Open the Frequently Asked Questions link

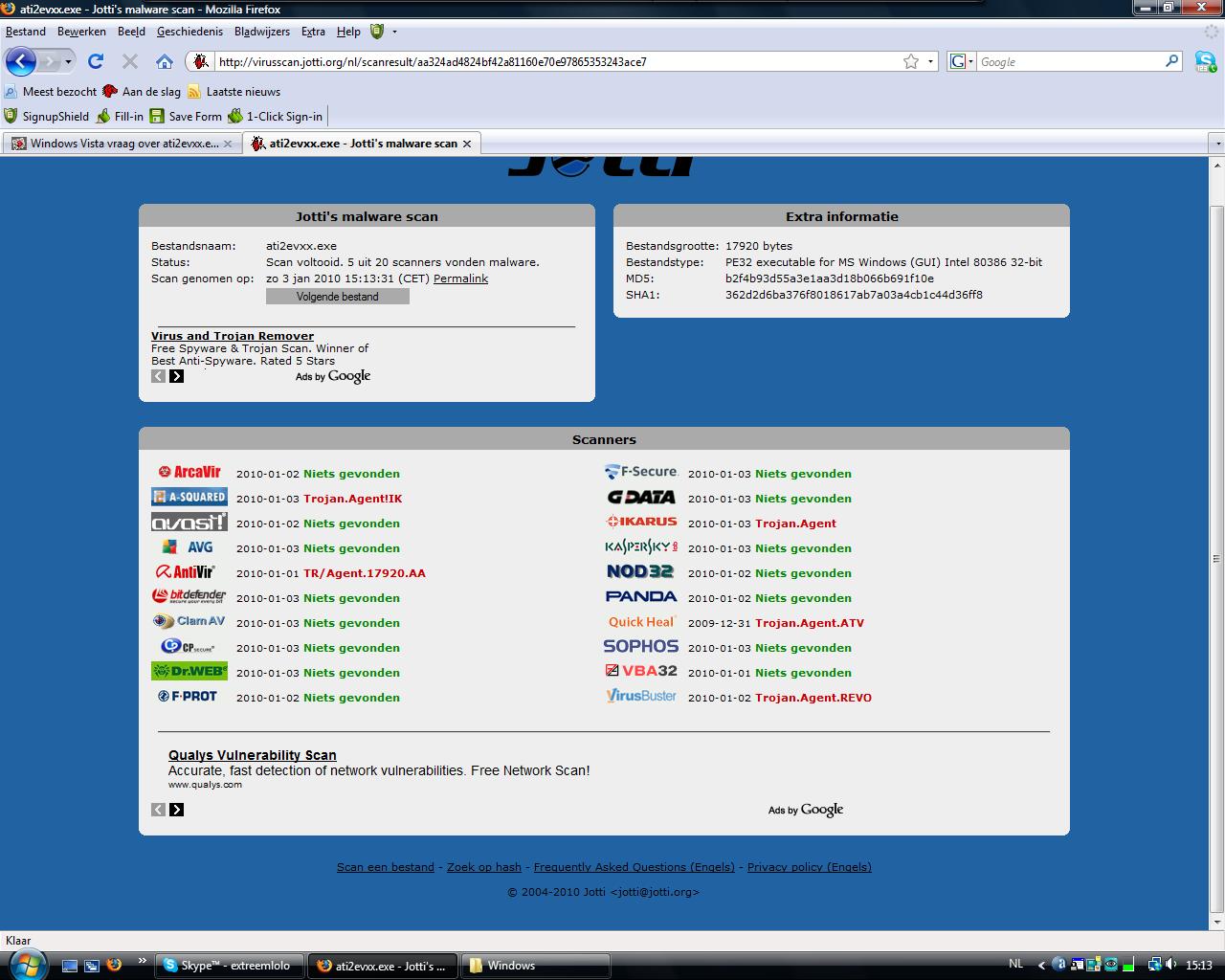[635, 867]
